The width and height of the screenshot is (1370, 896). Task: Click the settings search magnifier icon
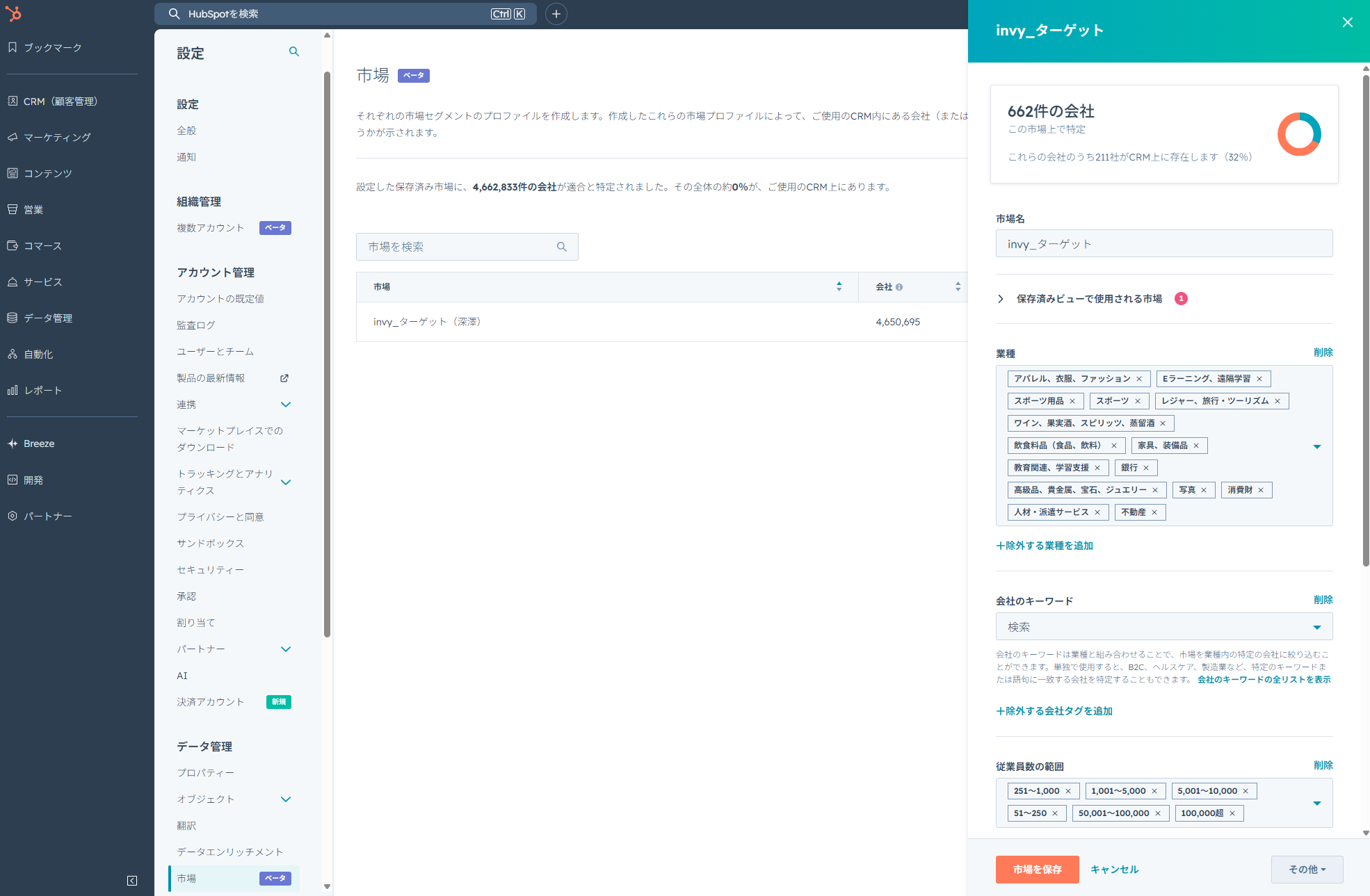294,51
